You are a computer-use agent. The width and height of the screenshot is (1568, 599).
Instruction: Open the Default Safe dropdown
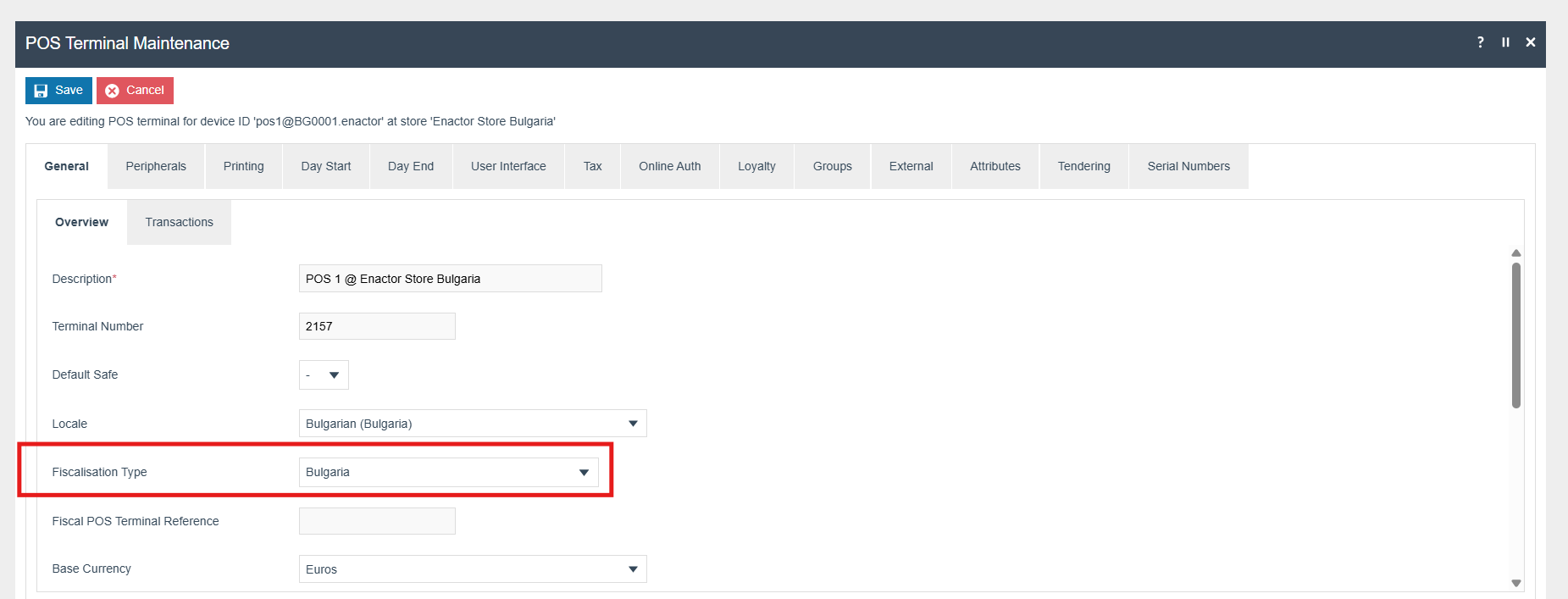[x=324, y=375]
